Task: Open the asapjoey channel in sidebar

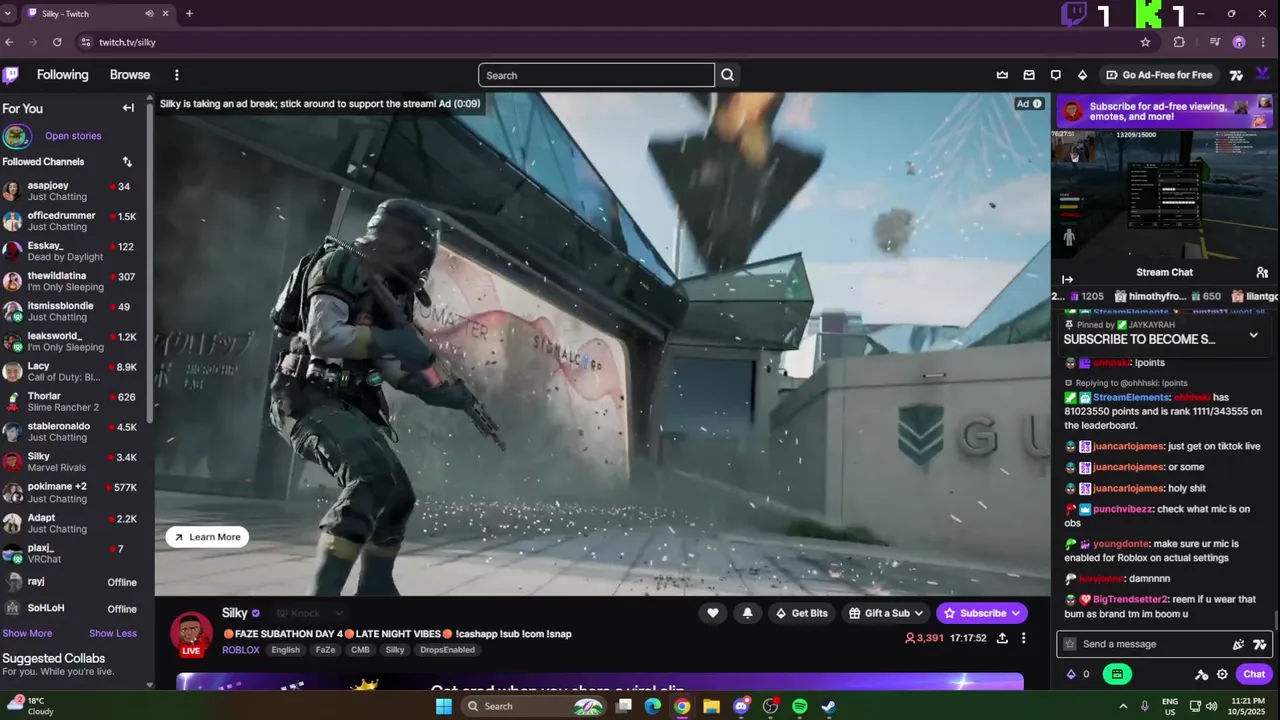Action: click(73, 191)
